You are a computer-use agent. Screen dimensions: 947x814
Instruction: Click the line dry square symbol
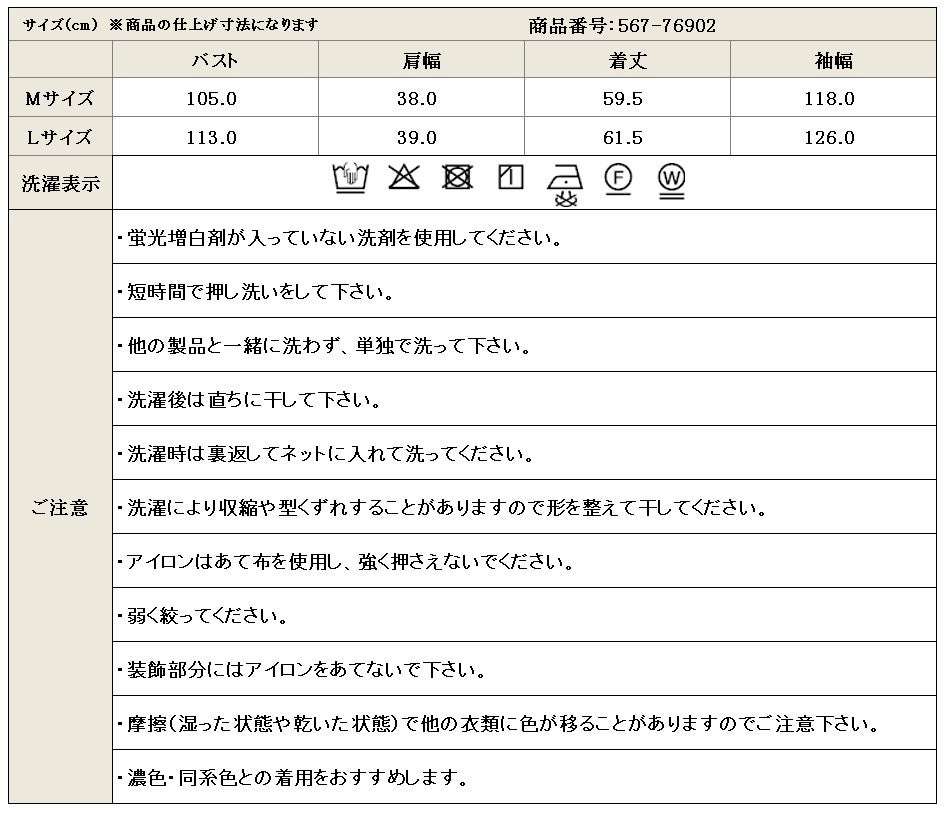pyautogui.click(x=510, y=177)
